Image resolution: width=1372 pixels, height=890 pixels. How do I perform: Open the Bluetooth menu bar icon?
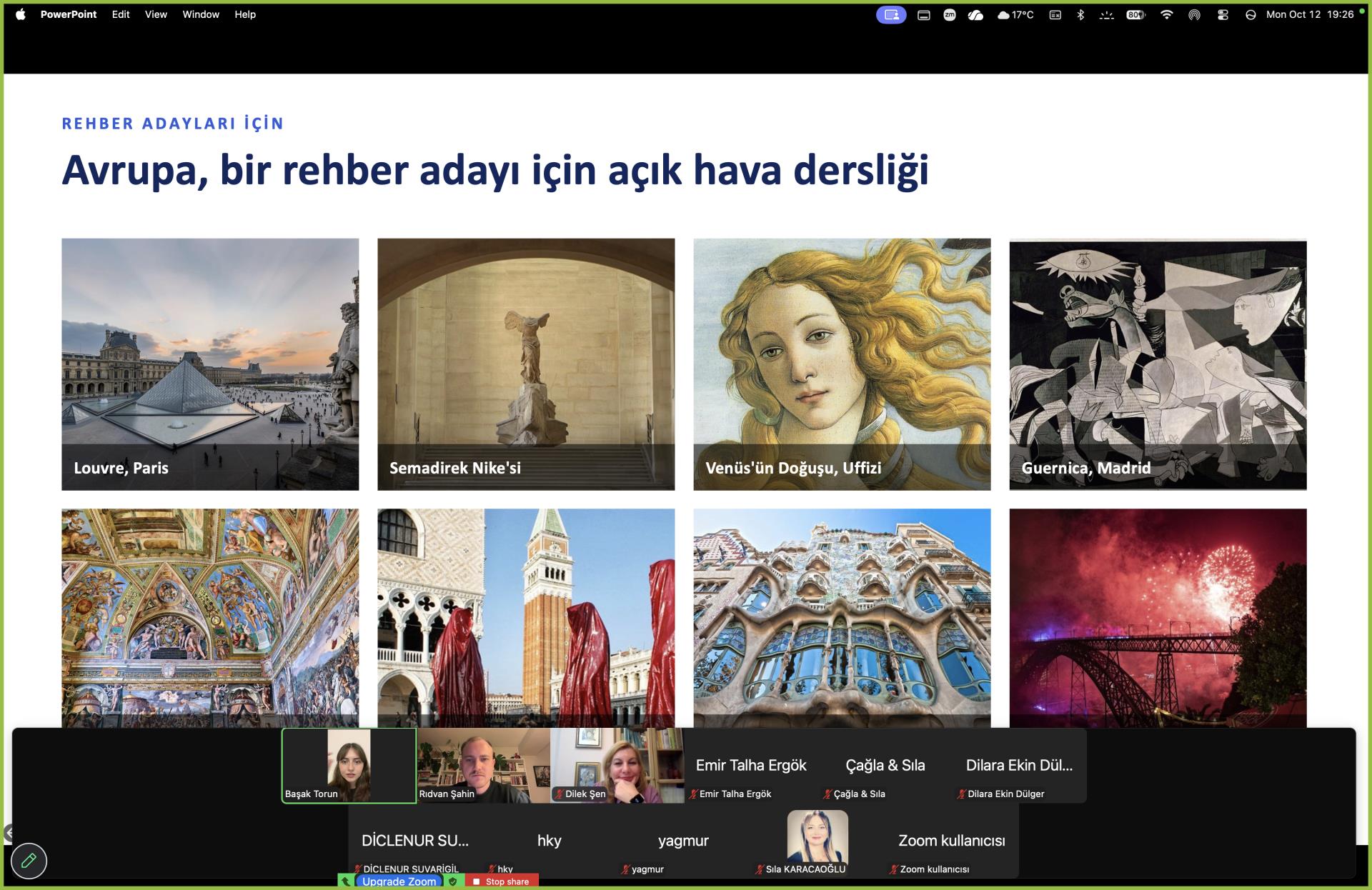tap(1080, 15)
